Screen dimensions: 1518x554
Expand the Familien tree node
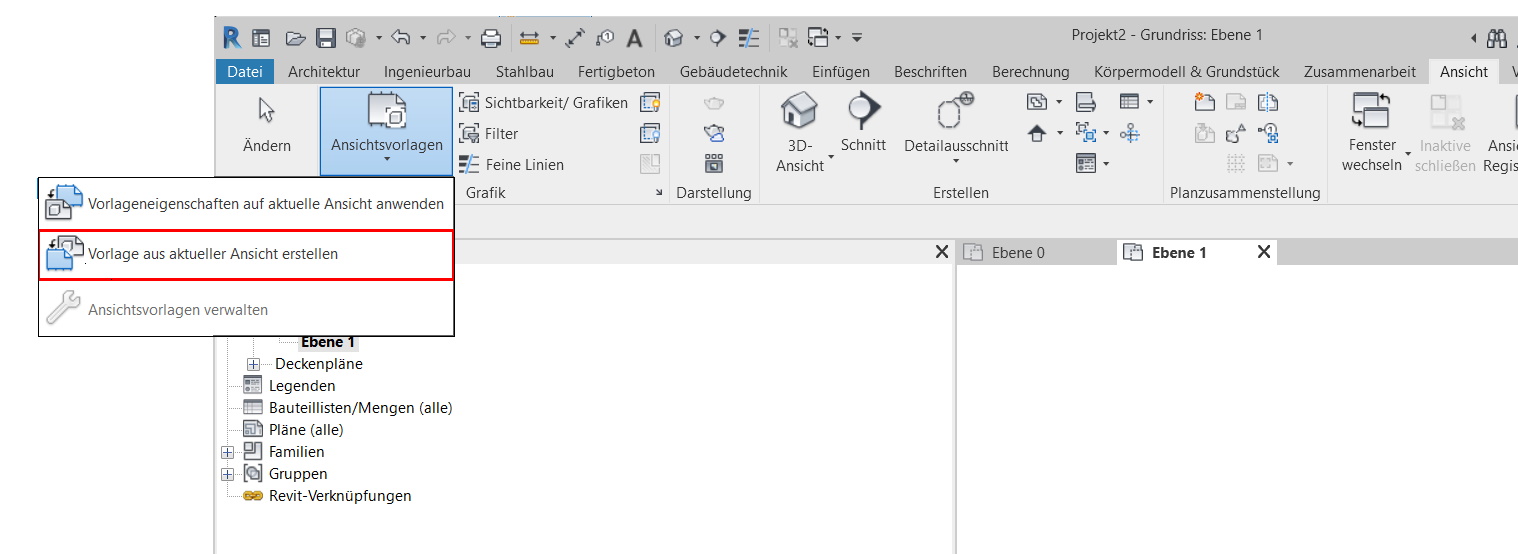coord(227,452)
